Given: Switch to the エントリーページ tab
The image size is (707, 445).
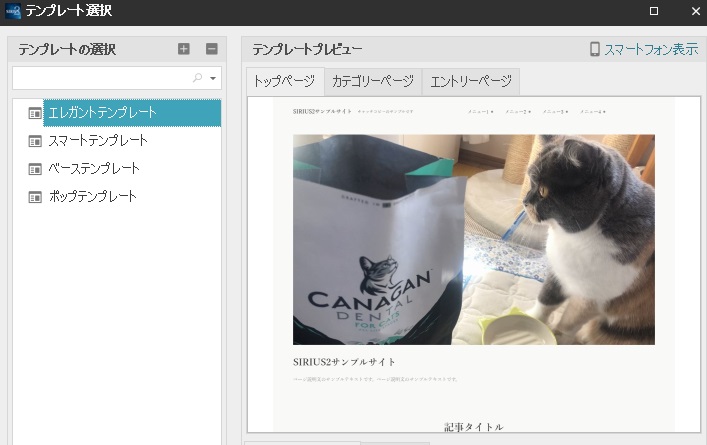Looking at the screenshot, I should [x=471, y=82].
